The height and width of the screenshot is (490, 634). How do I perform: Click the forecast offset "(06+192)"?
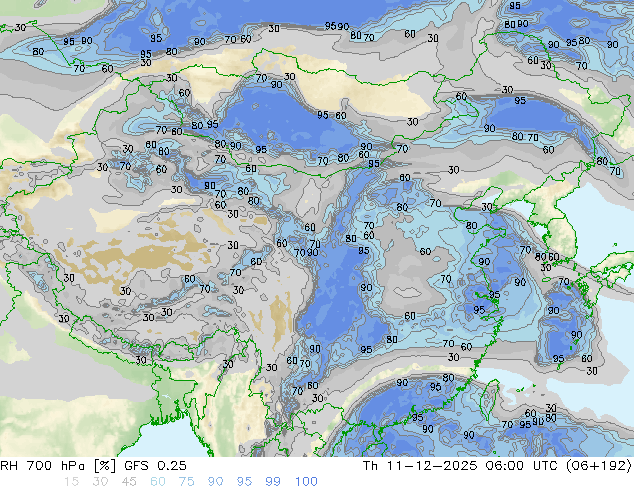coord(599,466)
